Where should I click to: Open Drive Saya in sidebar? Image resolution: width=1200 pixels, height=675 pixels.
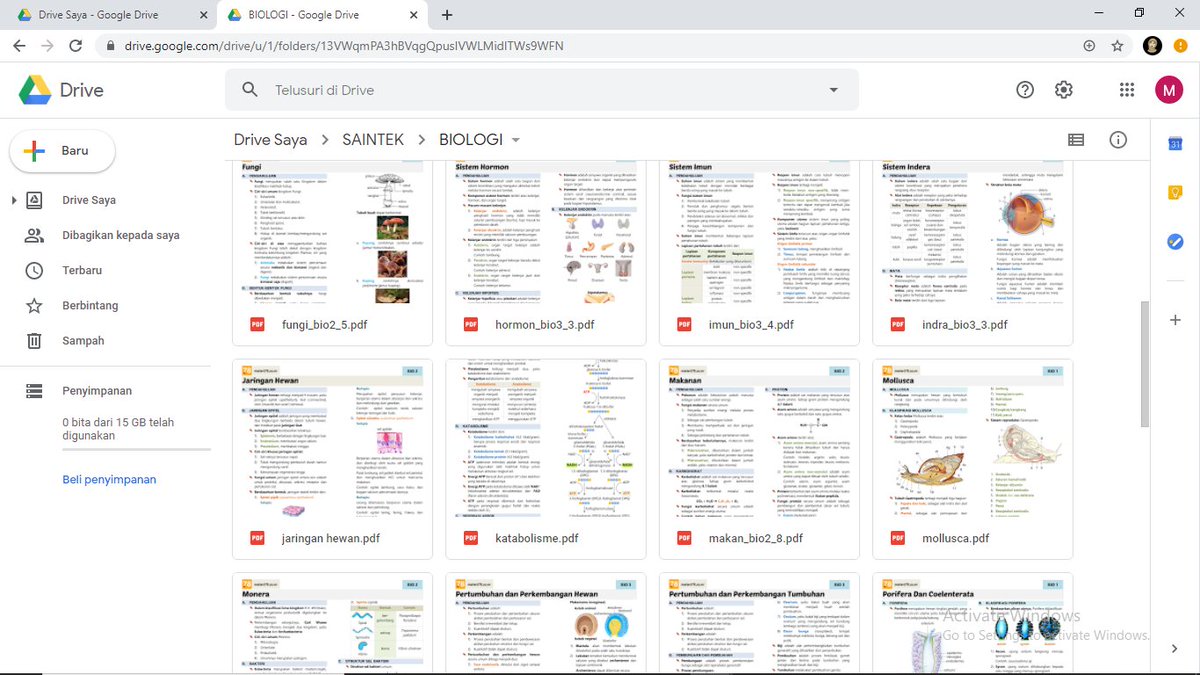coord(89,200)
